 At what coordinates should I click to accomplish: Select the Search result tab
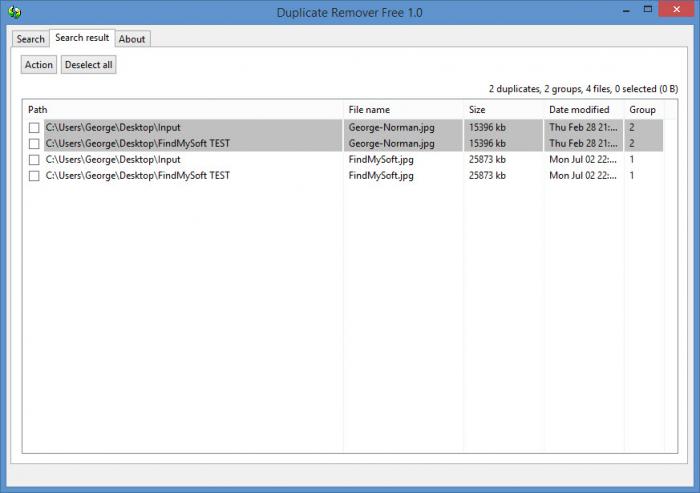[x=82, y=38]
